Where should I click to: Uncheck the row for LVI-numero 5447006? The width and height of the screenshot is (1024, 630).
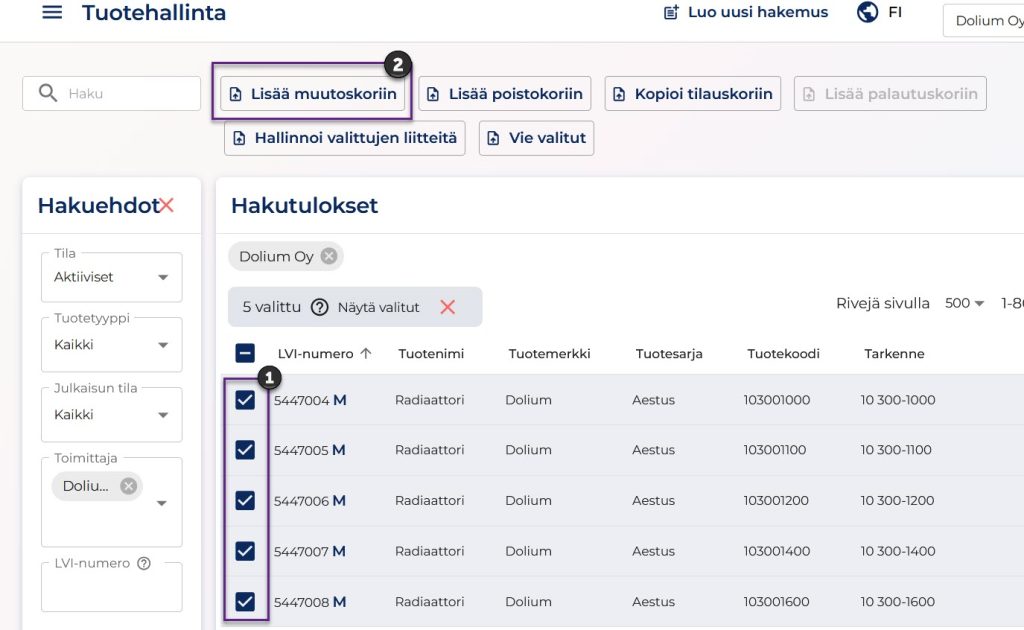click(245, 501)
